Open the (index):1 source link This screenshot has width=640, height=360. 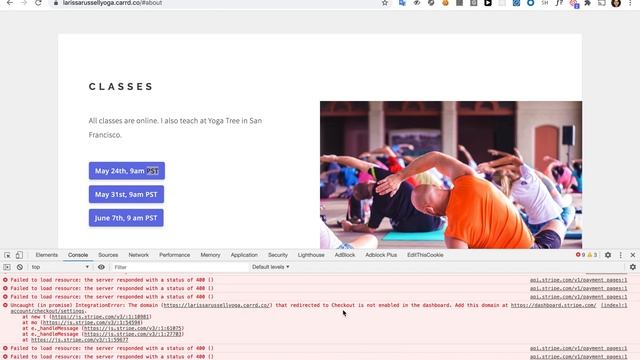(614, 305)
